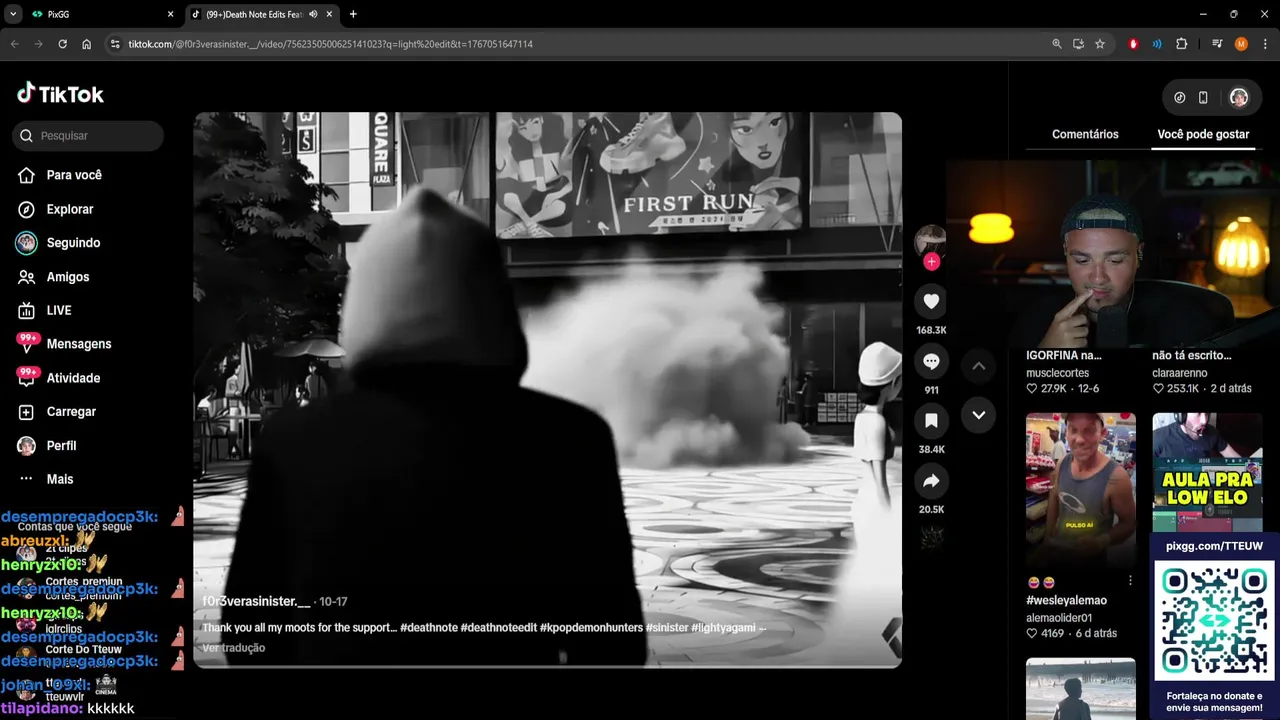
Task: Open the media controls icon
Action: click(1217, 44)
